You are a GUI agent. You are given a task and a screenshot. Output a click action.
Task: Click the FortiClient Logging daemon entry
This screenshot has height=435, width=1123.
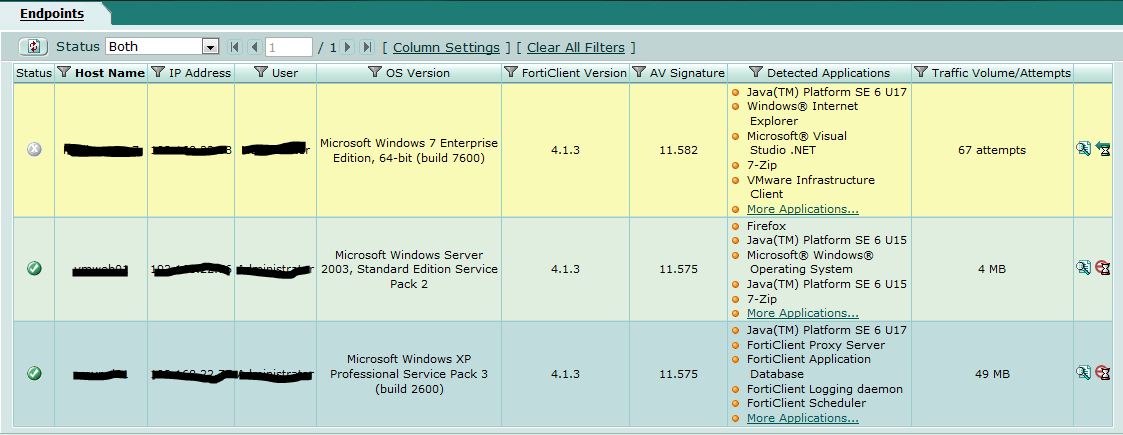click(x=824, y=389)
